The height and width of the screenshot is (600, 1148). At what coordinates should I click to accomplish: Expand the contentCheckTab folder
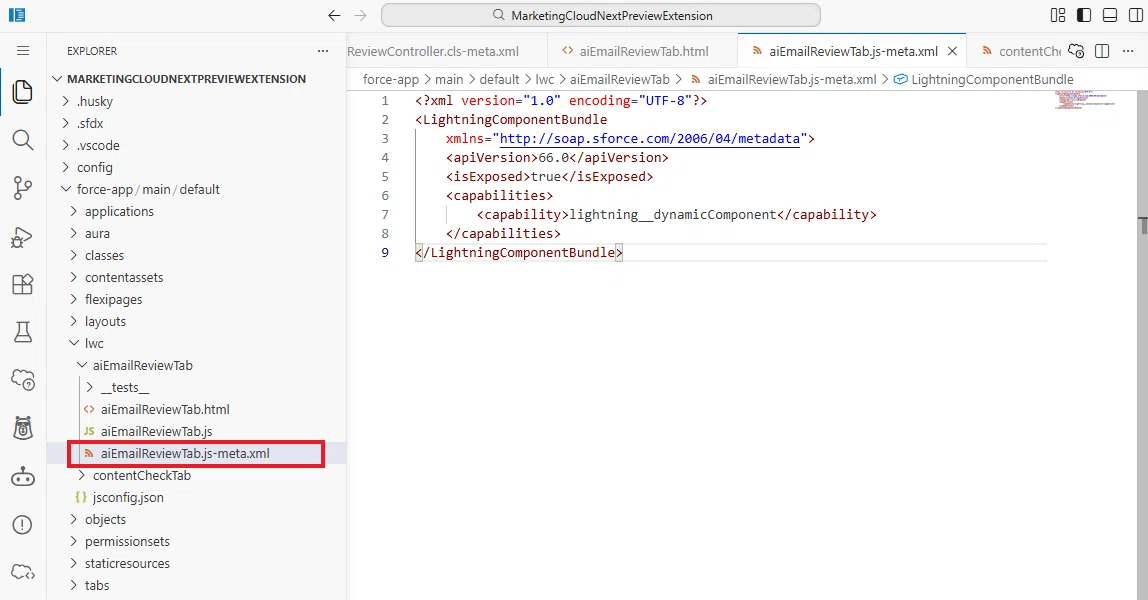(x=196, y=475)
